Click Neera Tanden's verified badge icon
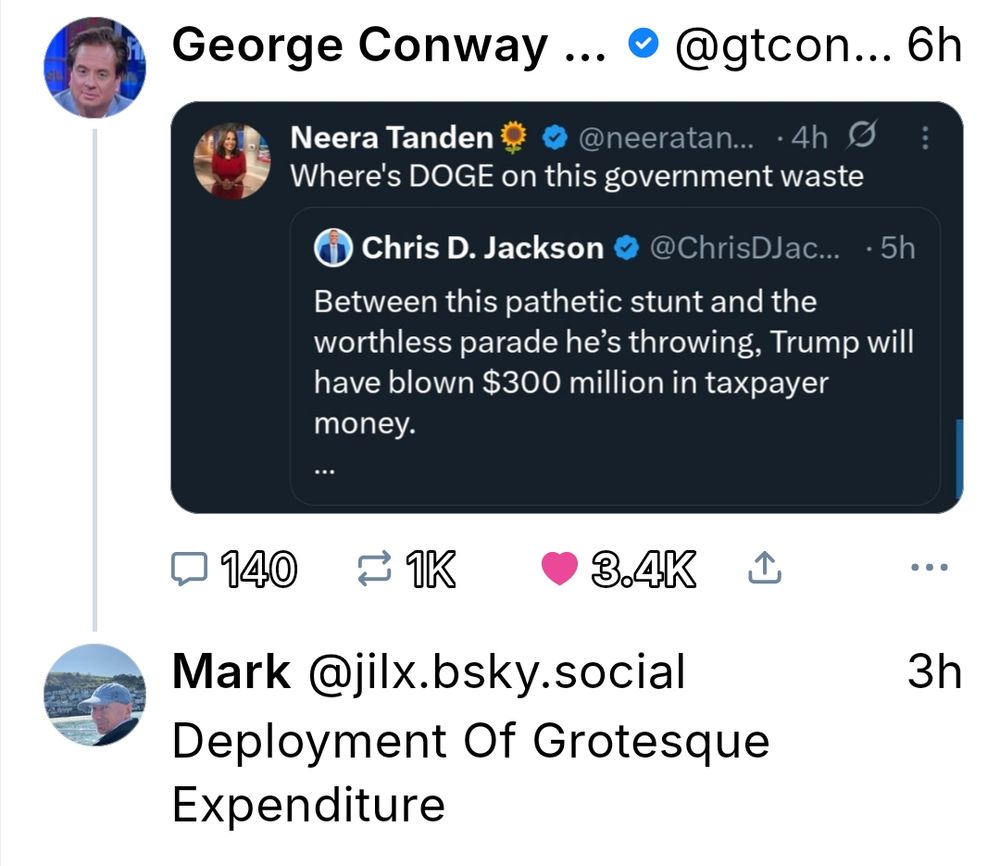This screenshot has width=1000, height=866. pyautogui.click(x=554, y=139)
